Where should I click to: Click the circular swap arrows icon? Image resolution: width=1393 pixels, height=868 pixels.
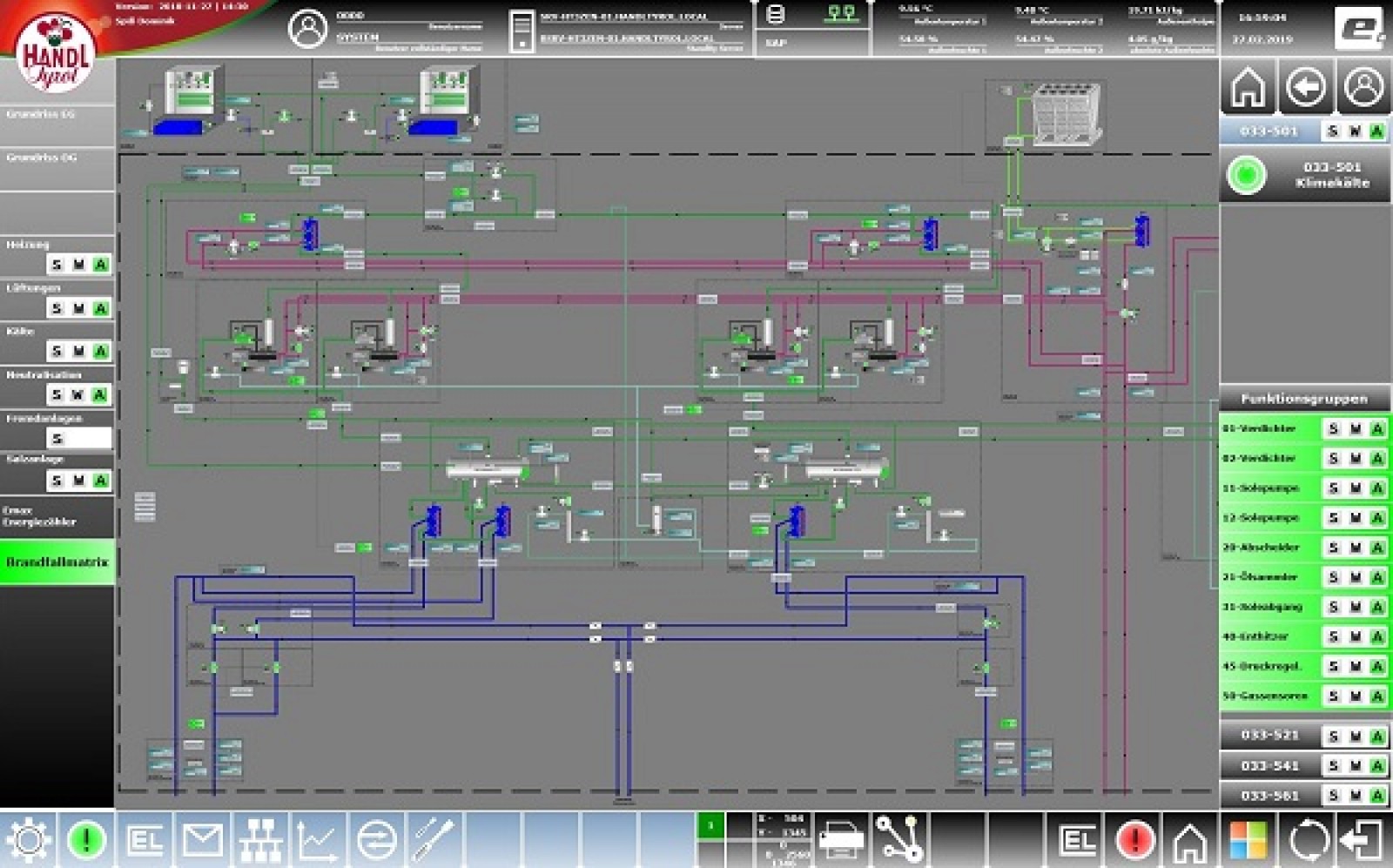[x=376, y=840]
